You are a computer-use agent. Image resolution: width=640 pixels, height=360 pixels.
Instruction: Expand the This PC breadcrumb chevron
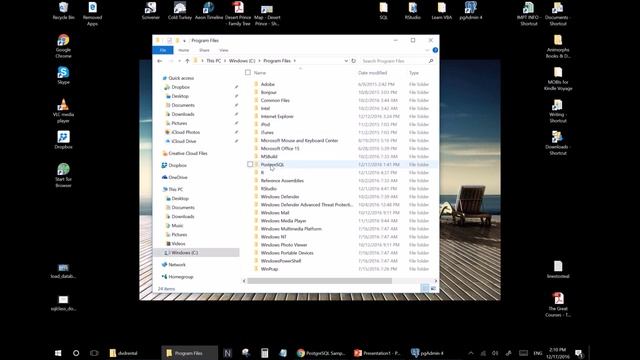[225, 61]
